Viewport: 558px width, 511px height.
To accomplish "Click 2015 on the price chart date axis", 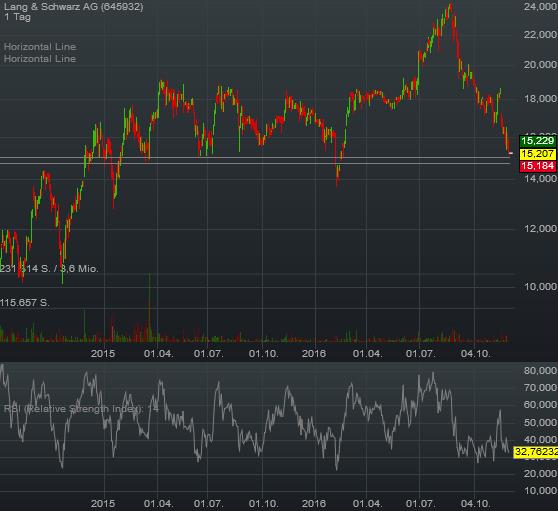I will point(103,354).
